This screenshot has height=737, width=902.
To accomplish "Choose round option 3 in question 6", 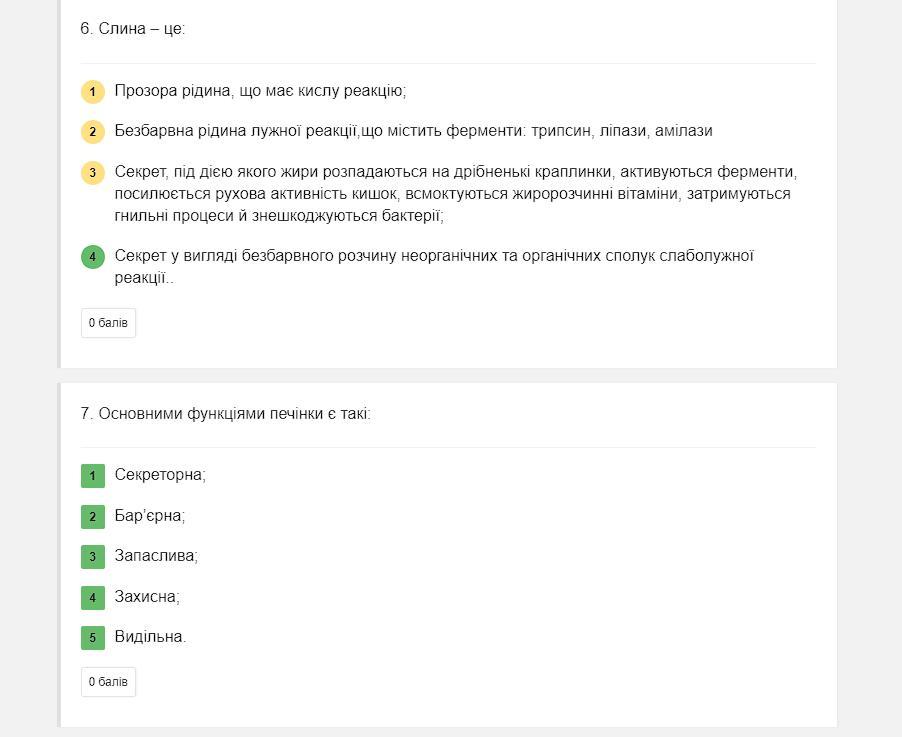I will click(93, 173).
